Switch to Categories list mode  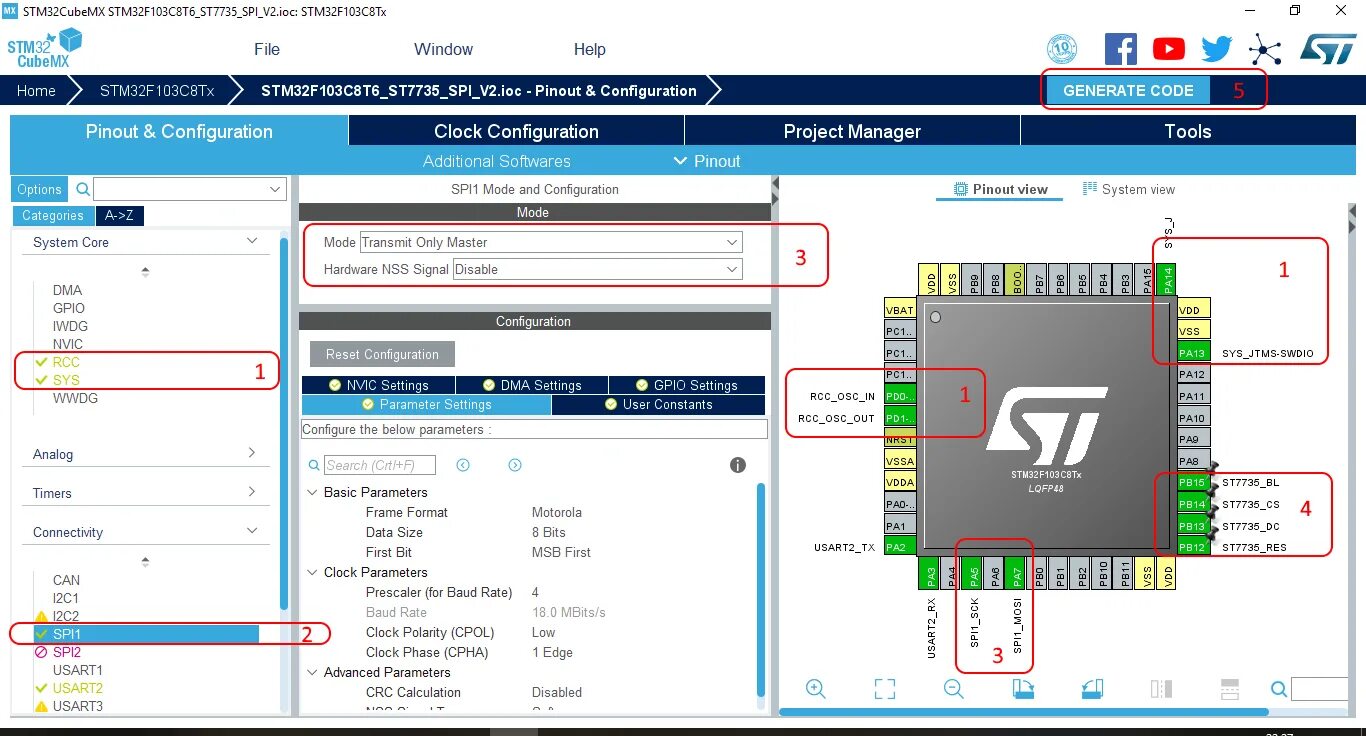click(53, 215)
